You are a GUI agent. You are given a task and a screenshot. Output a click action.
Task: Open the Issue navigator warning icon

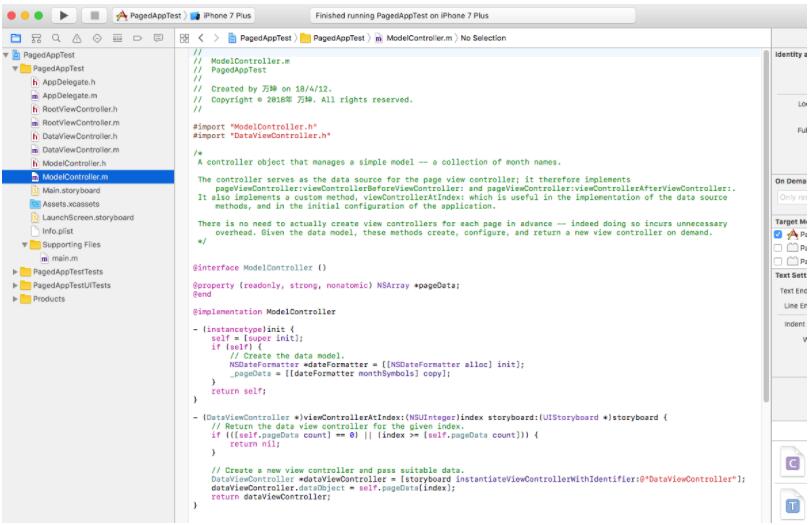[x=77, y=38]
